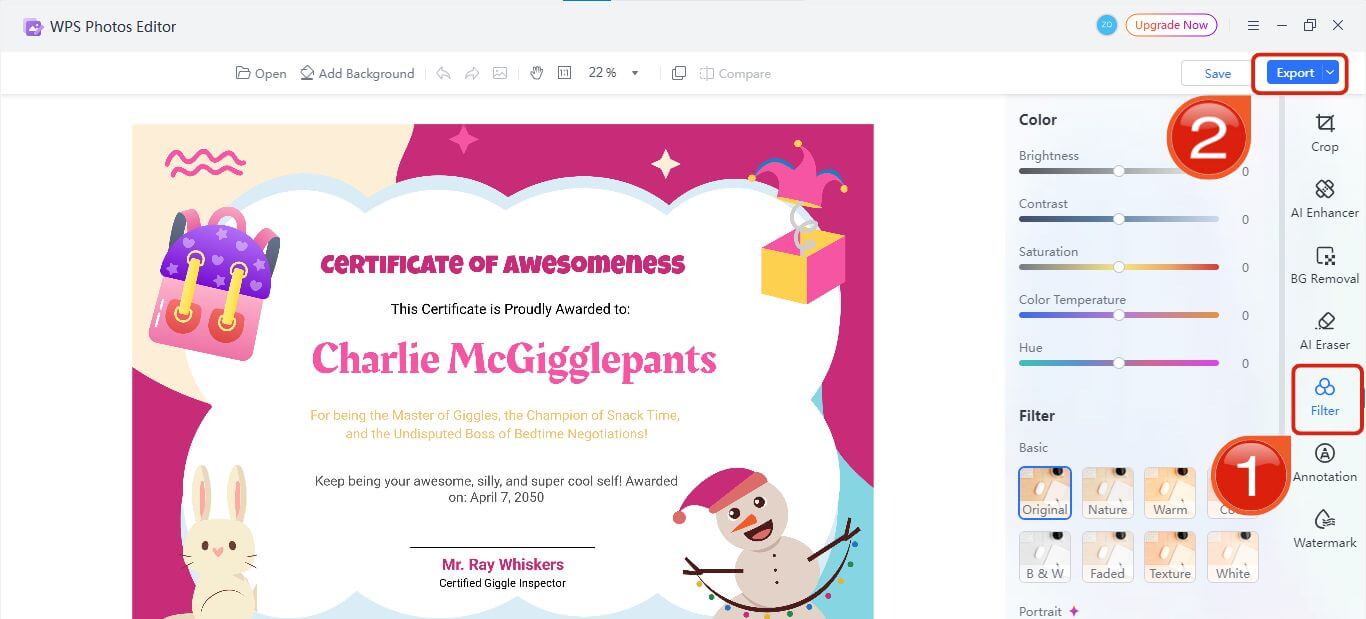
Task: Click the certificate image on the canvas
Action: [503, 371]
